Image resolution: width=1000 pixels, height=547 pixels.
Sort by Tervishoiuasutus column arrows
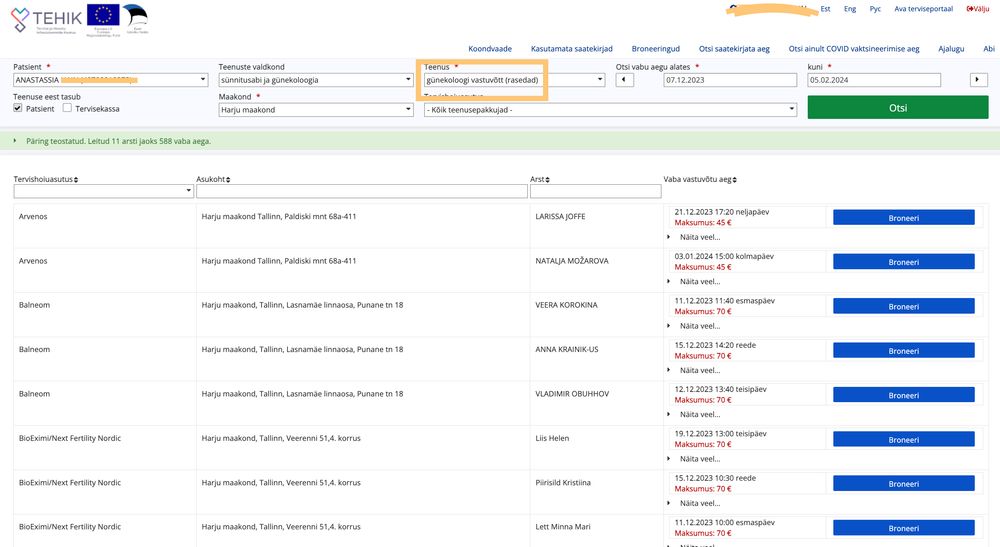point(76,179)
